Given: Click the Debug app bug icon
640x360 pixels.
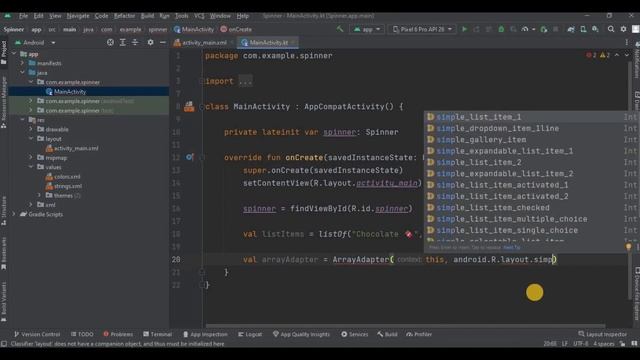Looking at the screenshot, I should pos(501,29).
